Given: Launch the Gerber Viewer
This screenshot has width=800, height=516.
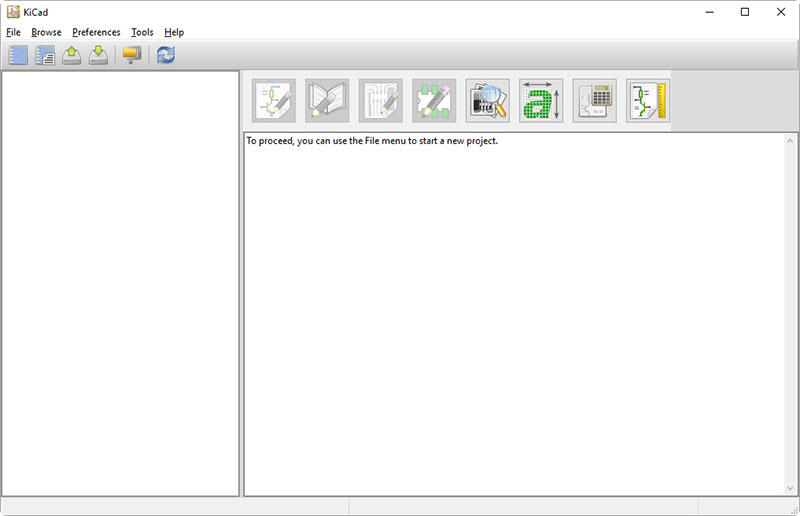Looking at the screenshot, I should (x=488, y=101).
